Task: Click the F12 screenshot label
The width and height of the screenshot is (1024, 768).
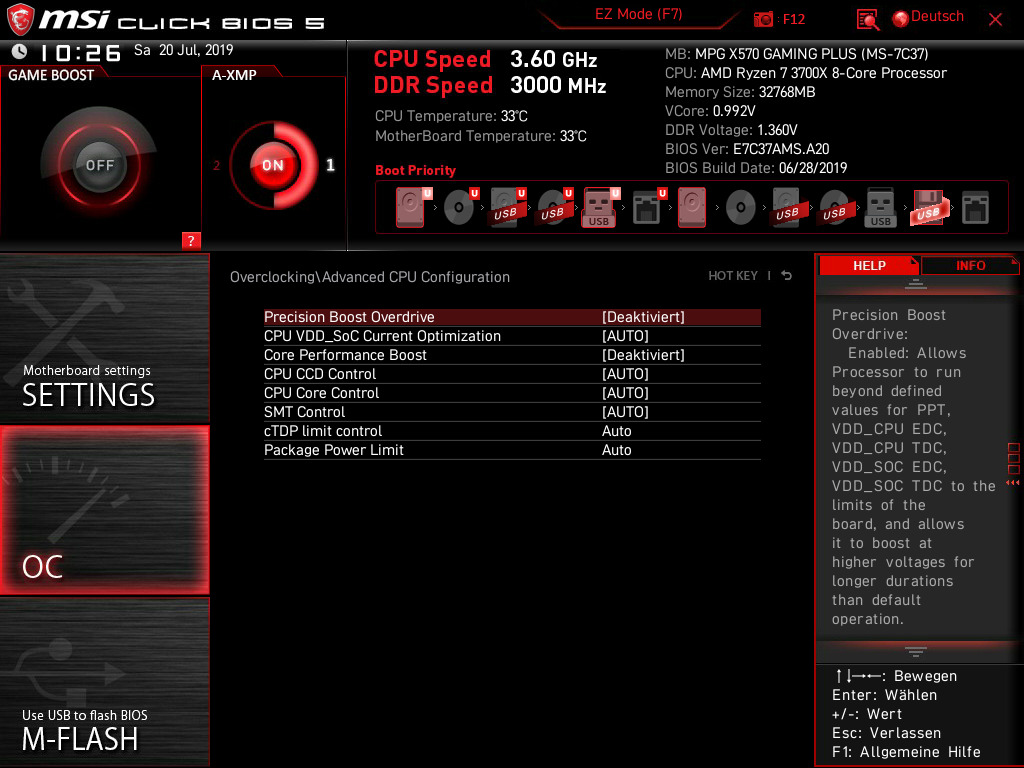Action: 793,19
